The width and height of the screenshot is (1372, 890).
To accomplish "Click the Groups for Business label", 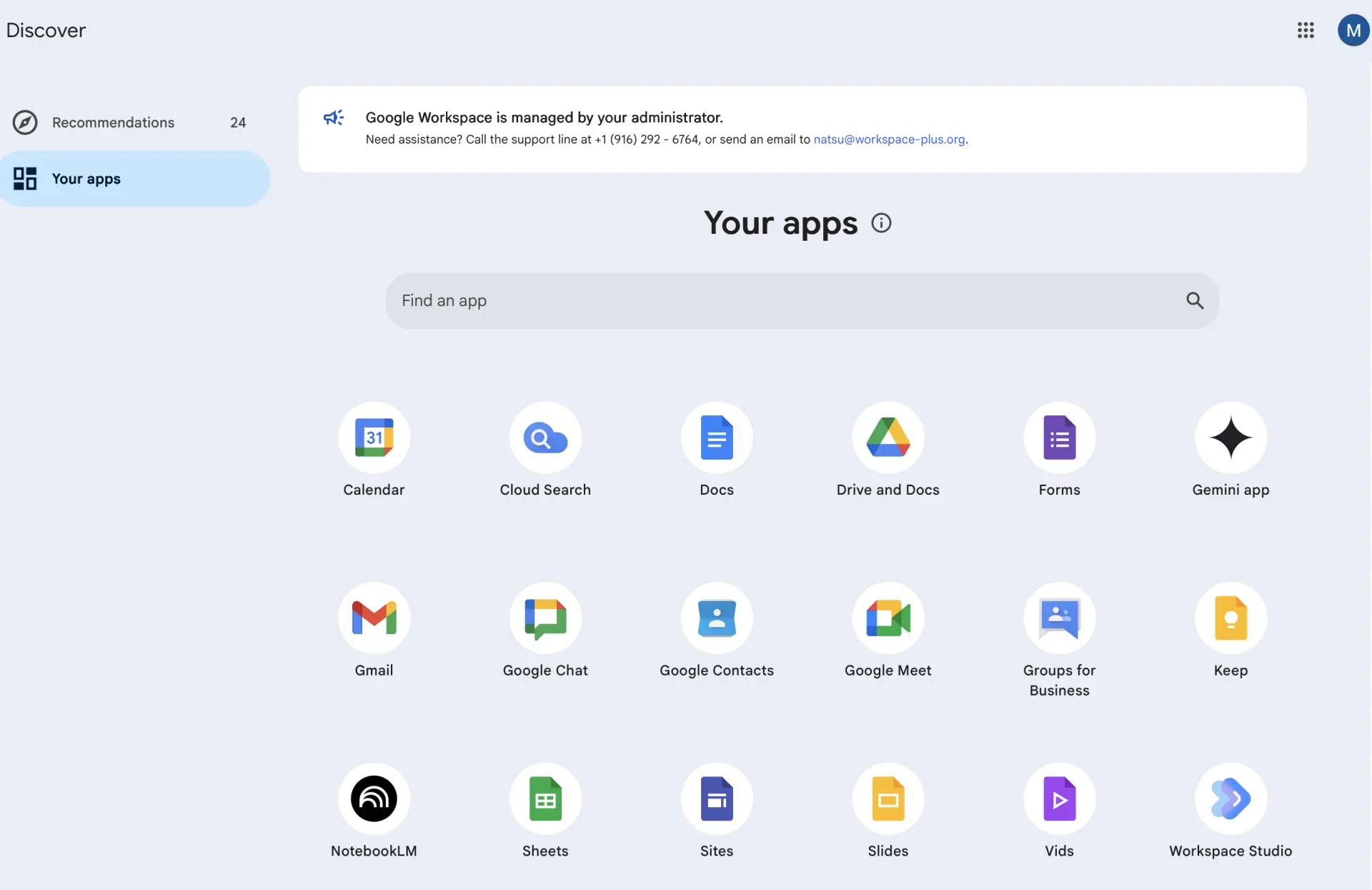I will (1060, 681).
